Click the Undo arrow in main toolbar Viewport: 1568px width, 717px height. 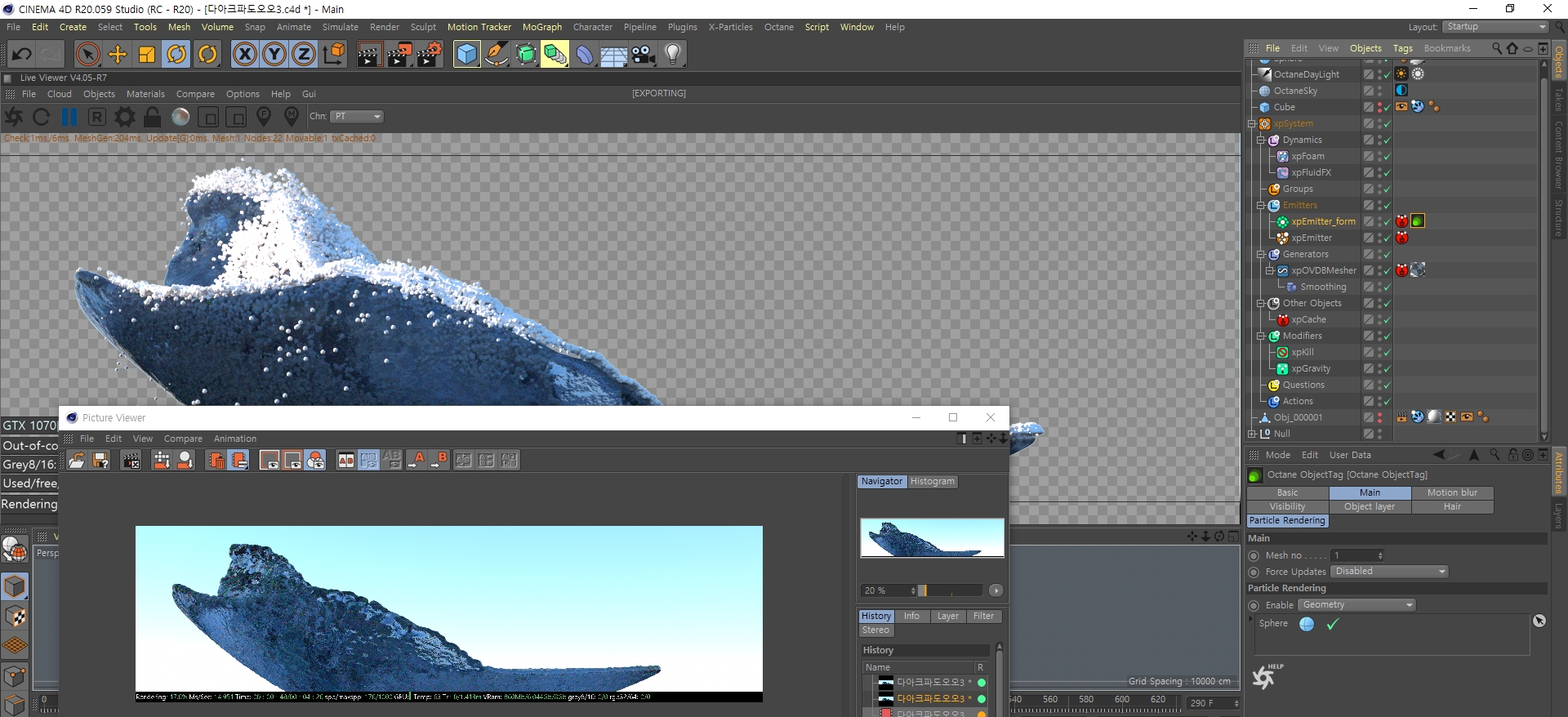(22, 55)
